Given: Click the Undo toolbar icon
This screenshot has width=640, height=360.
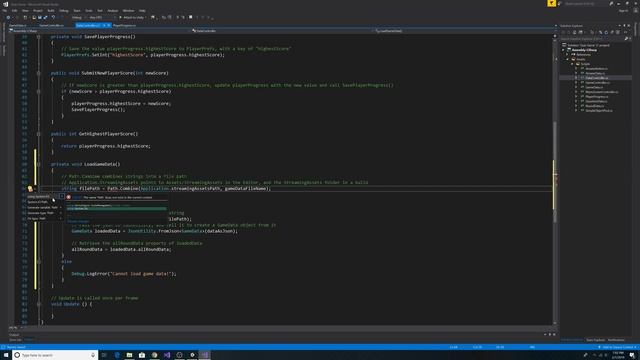Looking at the screenshot, I should pyautogui.click(x=53, y=18).
